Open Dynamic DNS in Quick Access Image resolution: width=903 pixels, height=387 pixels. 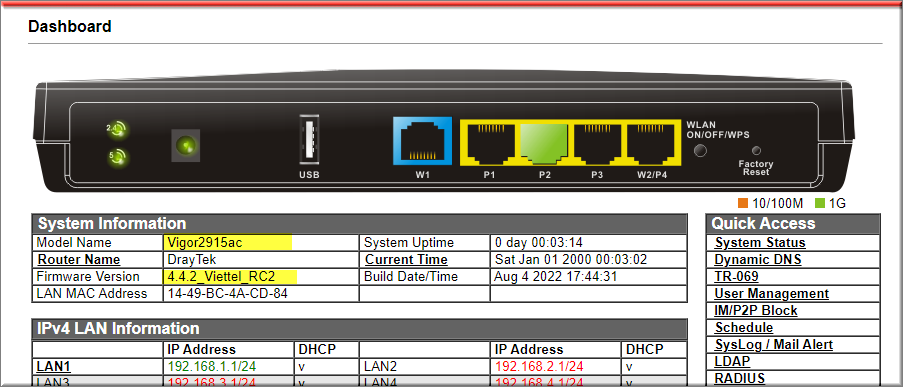(758, 260)
